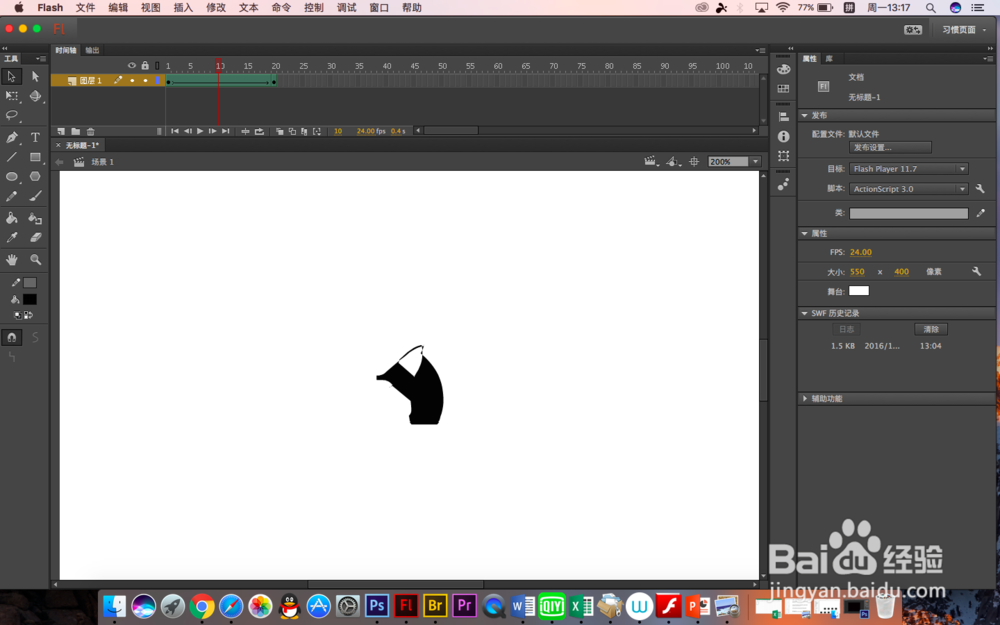Toggle the Loop playback button
Screen dimensions: 1000x625
click(x=260, y=131)
